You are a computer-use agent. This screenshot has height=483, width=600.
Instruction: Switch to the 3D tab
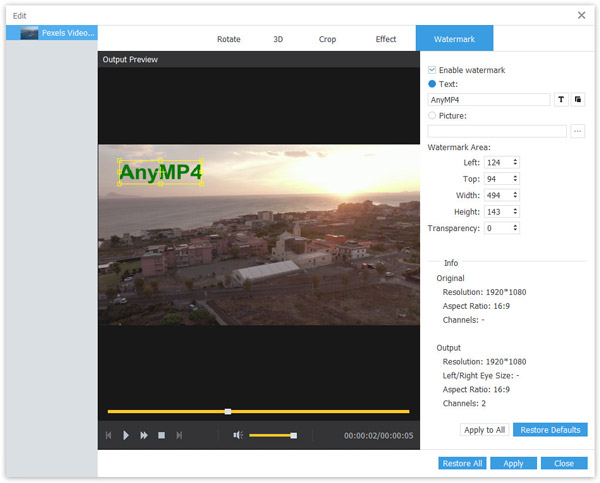[x=278, y=39]
